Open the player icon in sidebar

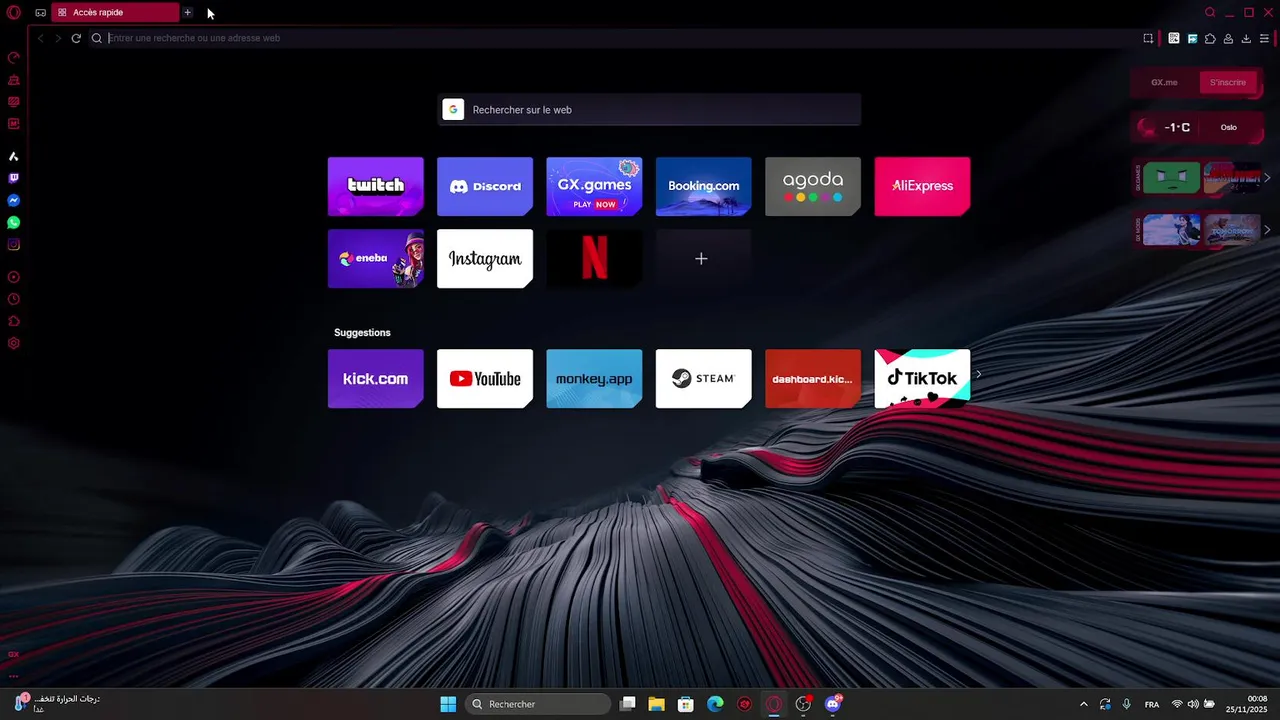14,277
